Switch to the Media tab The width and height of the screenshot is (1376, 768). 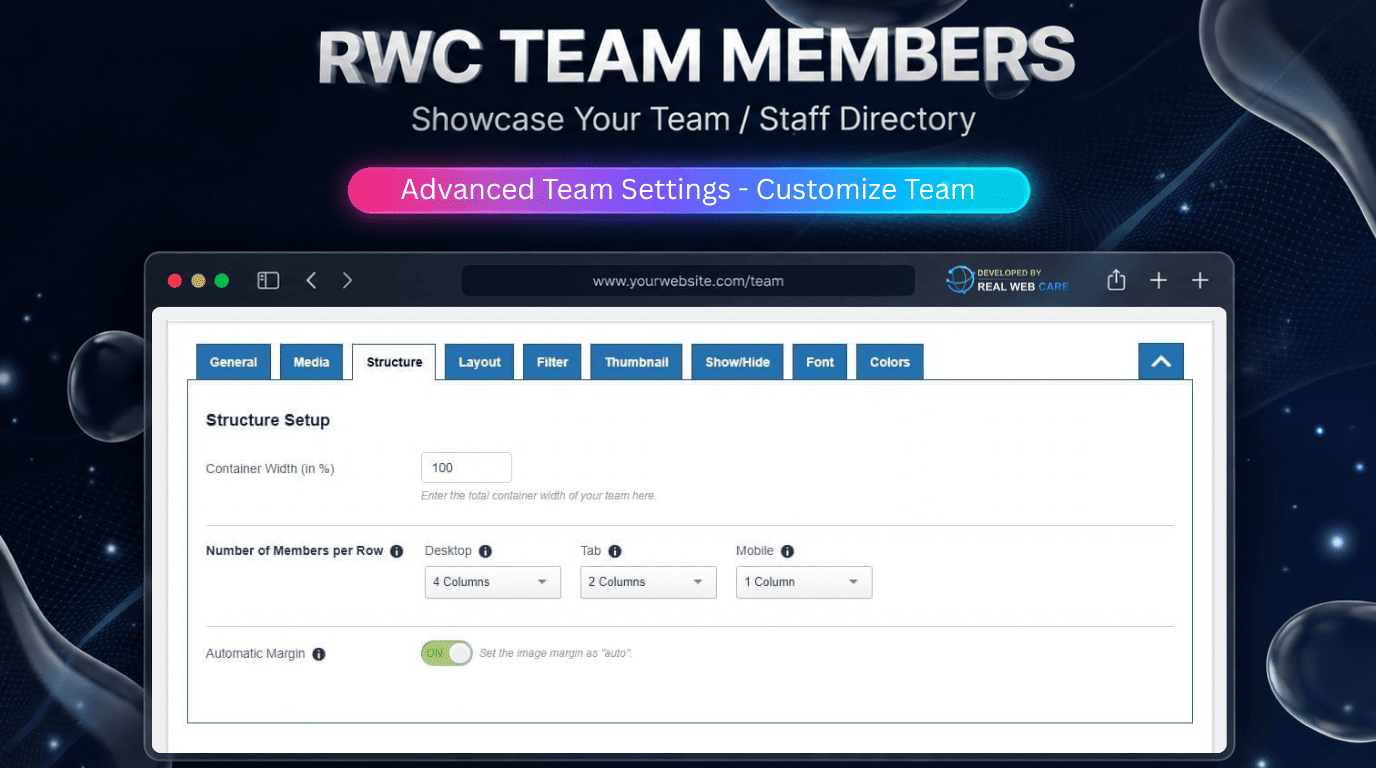point(311,362)
